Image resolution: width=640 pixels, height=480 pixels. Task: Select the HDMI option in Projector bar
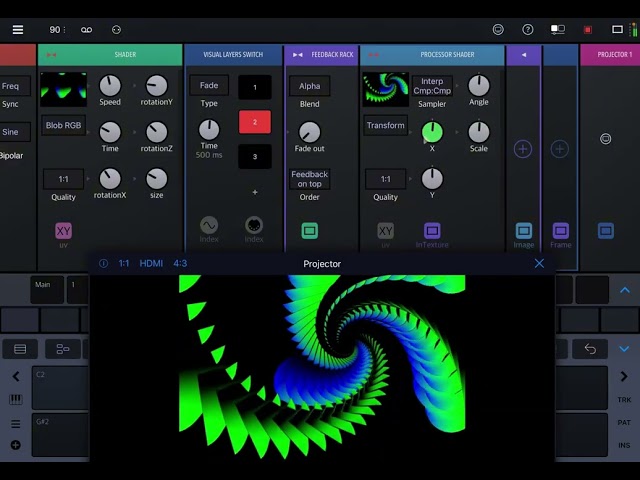tap(151, 264)
